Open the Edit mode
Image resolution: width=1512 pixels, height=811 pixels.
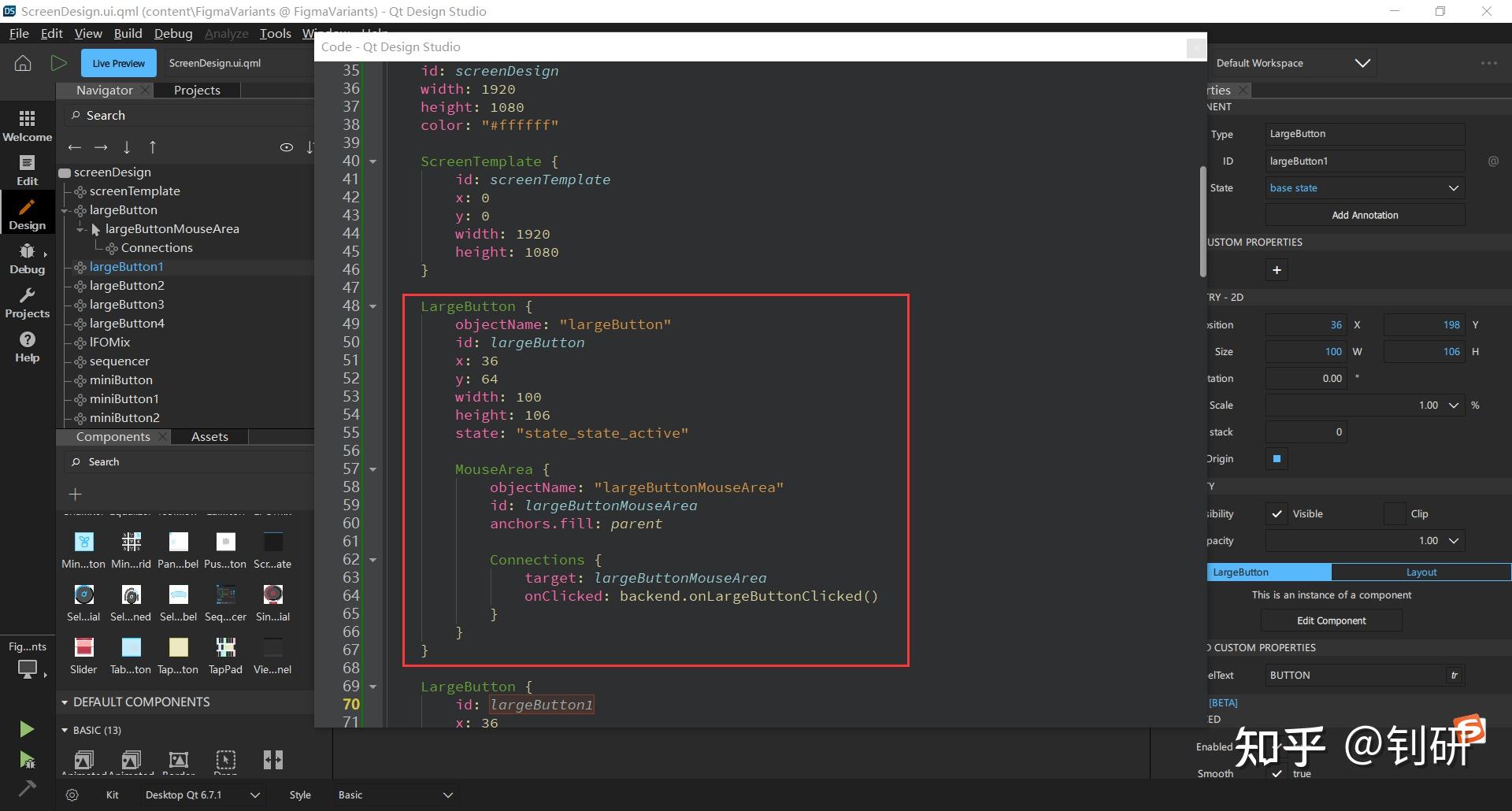[x=26, y=169]
